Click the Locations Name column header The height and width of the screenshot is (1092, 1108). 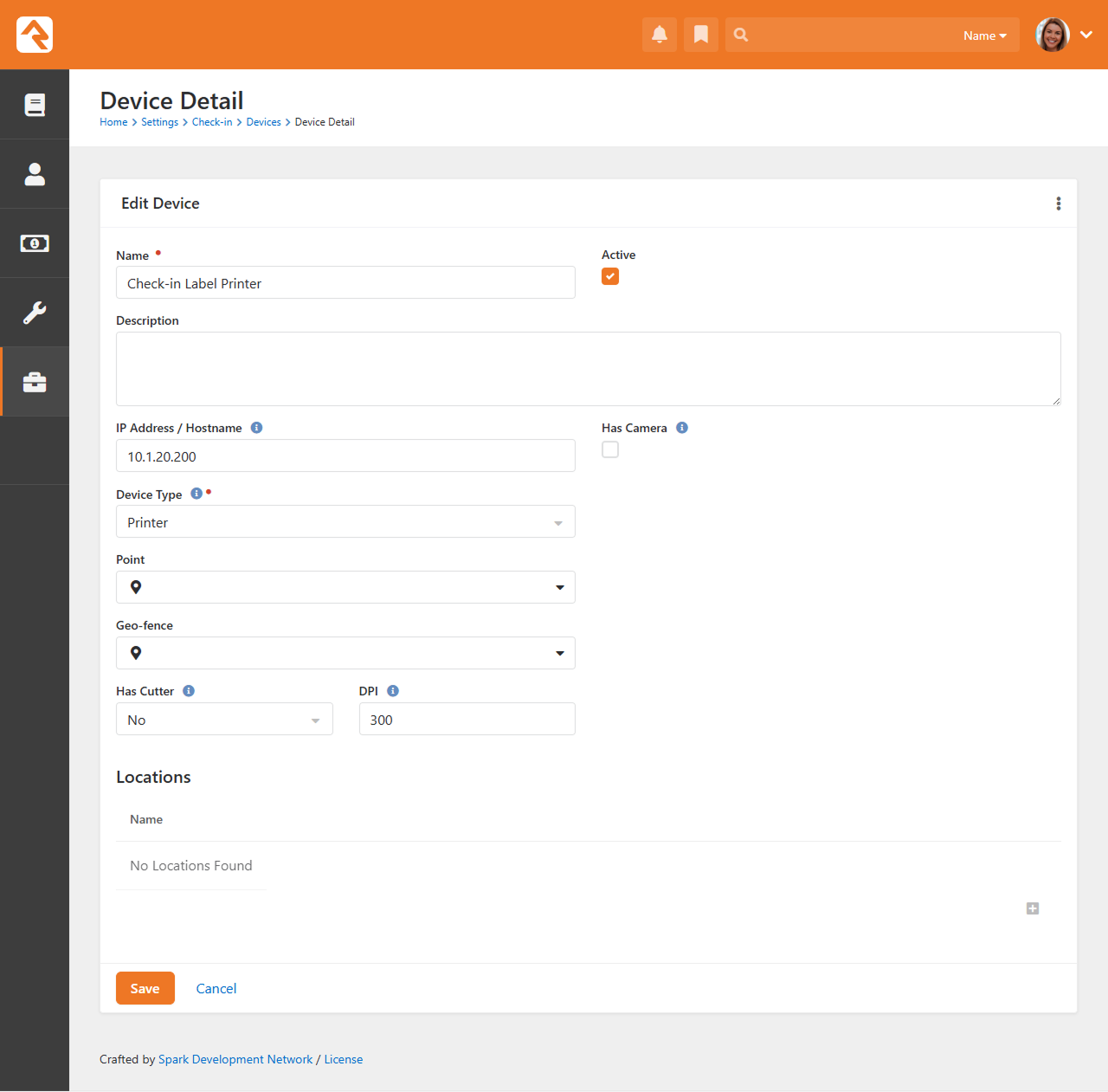146,819
